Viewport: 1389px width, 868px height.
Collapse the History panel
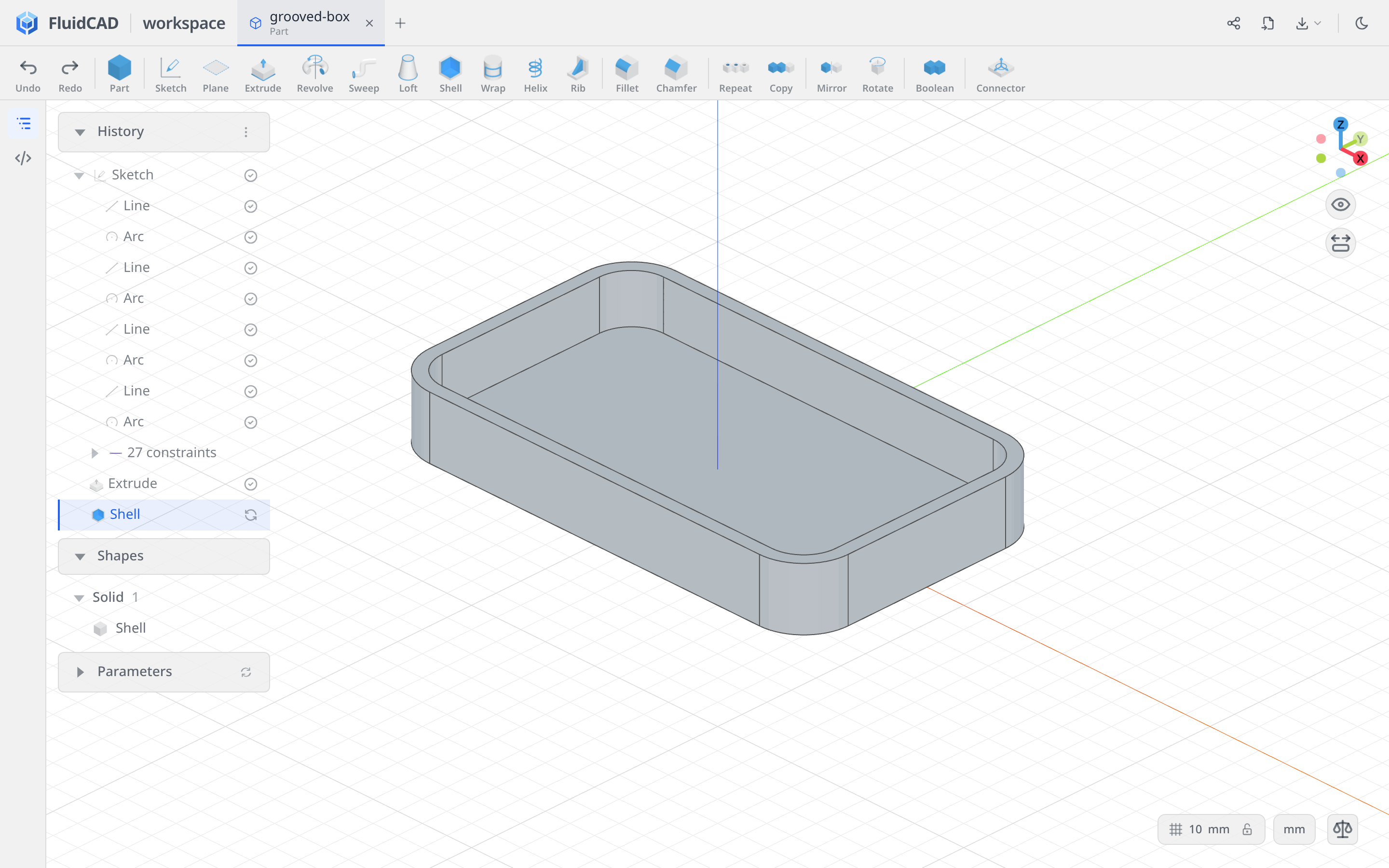click(80, 132)
